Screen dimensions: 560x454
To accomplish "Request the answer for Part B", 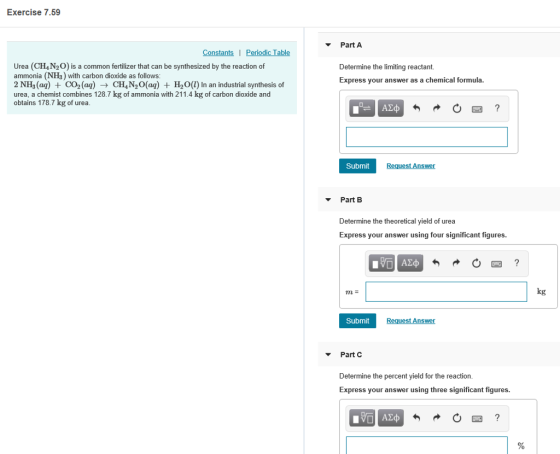I will pos(411,321).
